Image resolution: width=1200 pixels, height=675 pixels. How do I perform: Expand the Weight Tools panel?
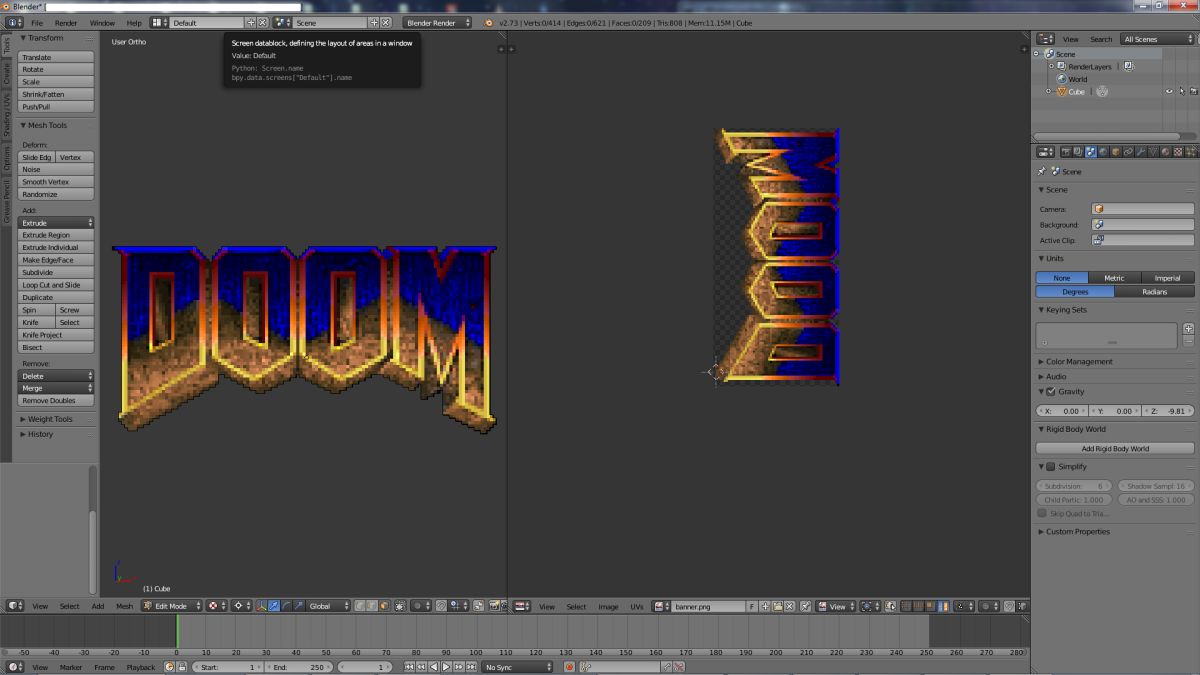(48, 419)
